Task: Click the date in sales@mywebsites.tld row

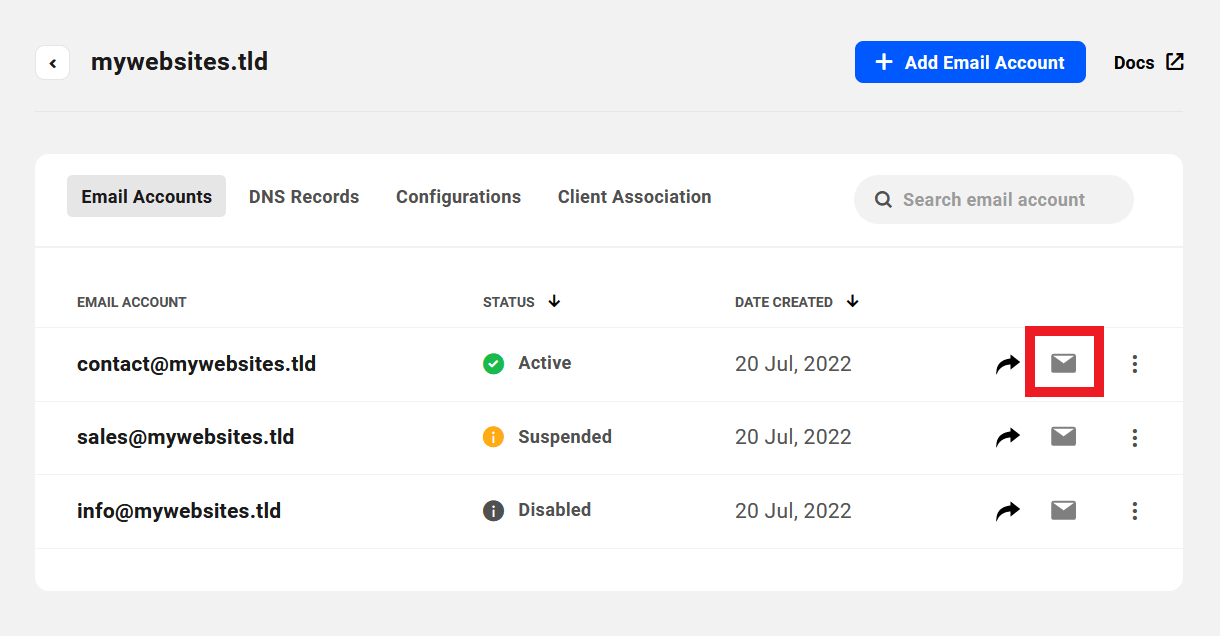Action: click(793, 437)
